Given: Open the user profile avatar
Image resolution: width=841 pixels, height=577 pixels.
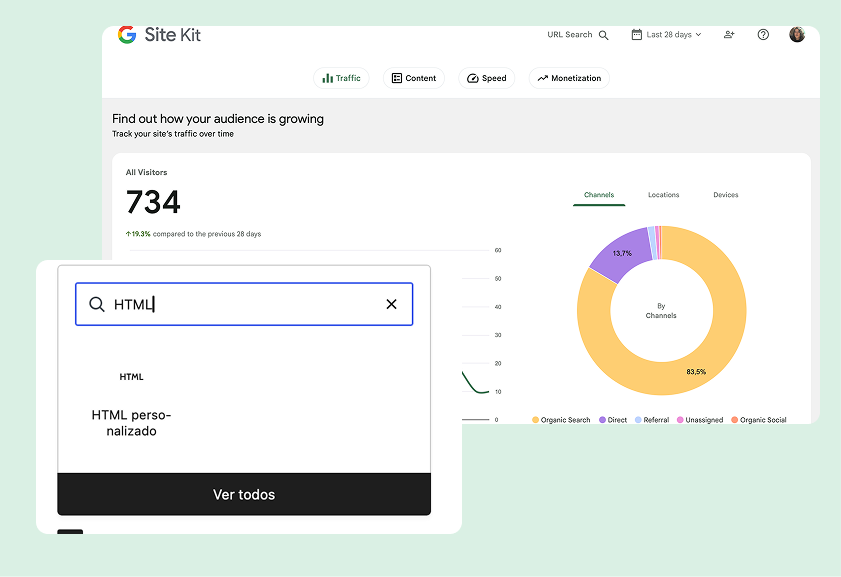Looking at the screenshot, I should 797,34.
